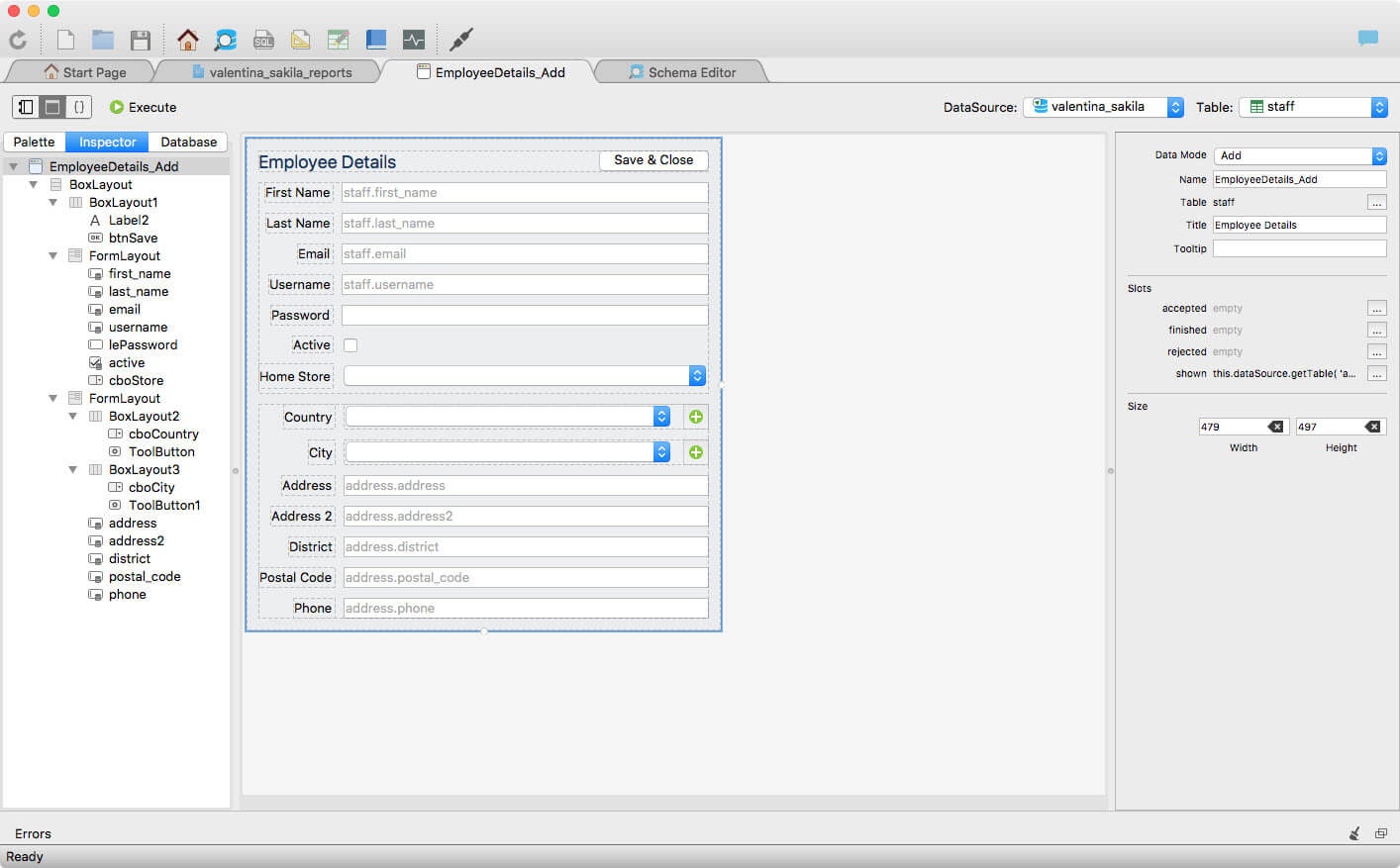Switch to the script braces view mode

point(79,107)
